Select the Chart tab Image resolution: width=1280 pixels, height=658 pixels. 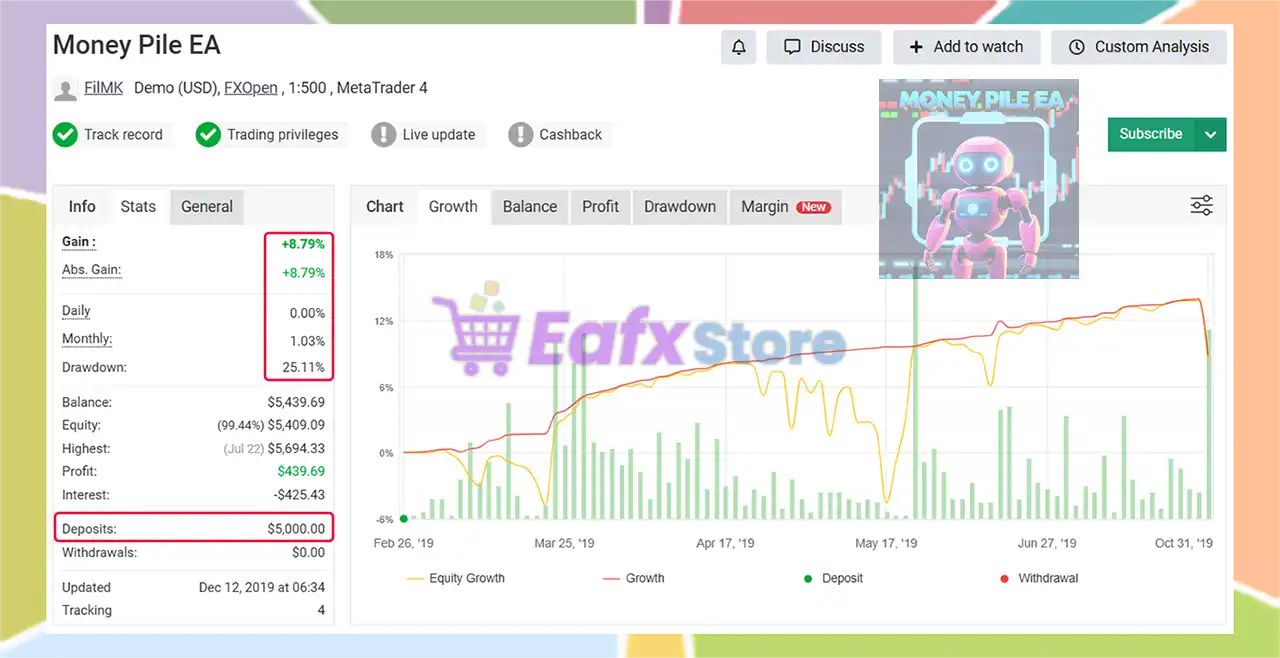(x=385, y=207)
